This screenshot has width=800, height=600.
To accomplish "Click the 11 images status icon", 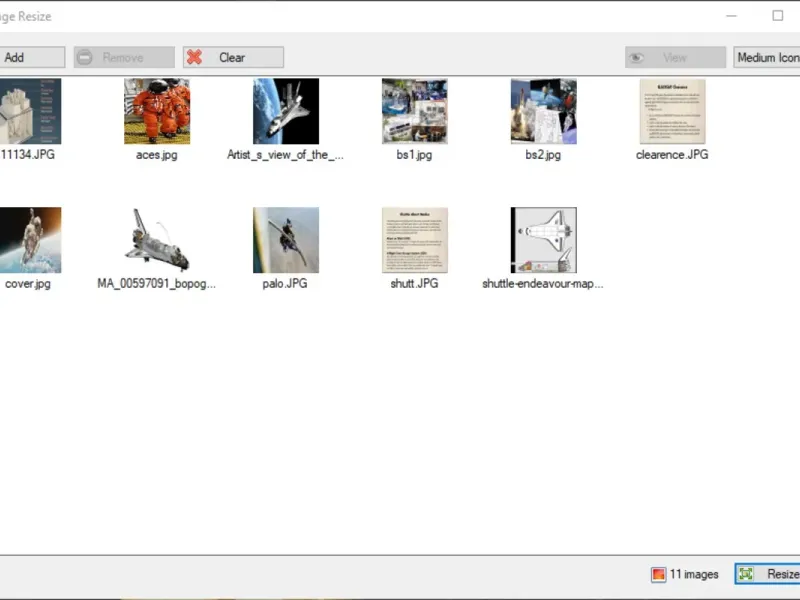I will pyautogui.click(x=659, y=574).
